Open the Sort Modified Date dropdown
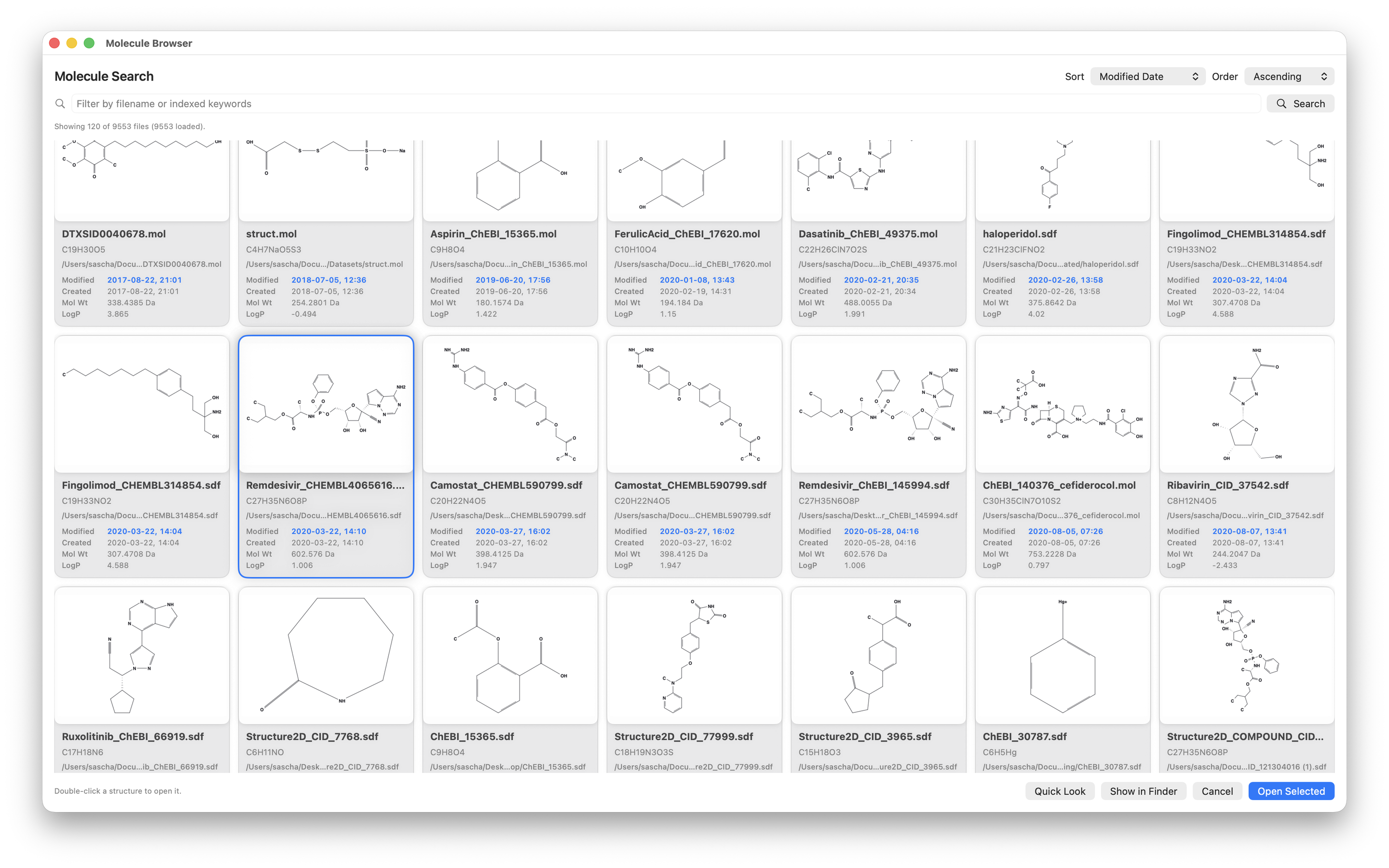This screenshot has height=868, width=1389. (1147, 76)
